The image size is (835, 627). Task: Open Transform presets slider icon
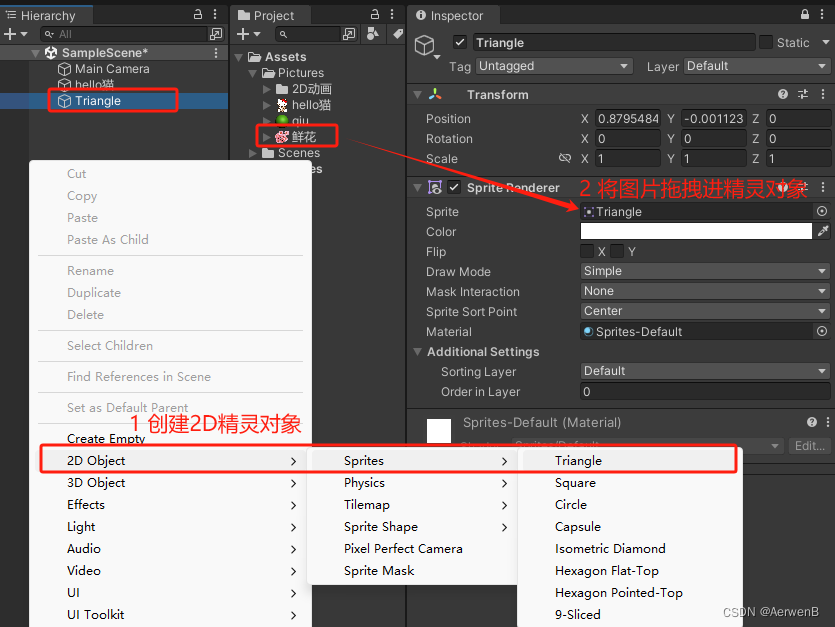click(803, 94)
